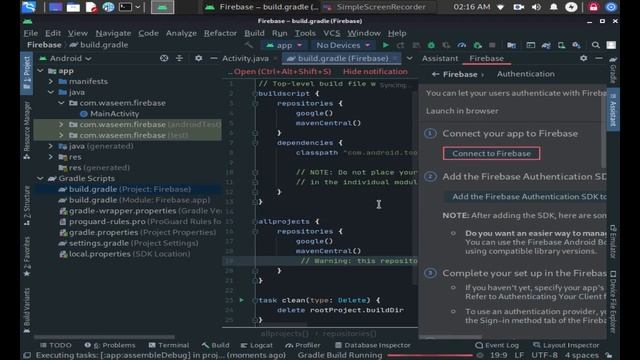Switch to the Assistant tab
This screenshot has width=640, height=360.
[440, 58]
